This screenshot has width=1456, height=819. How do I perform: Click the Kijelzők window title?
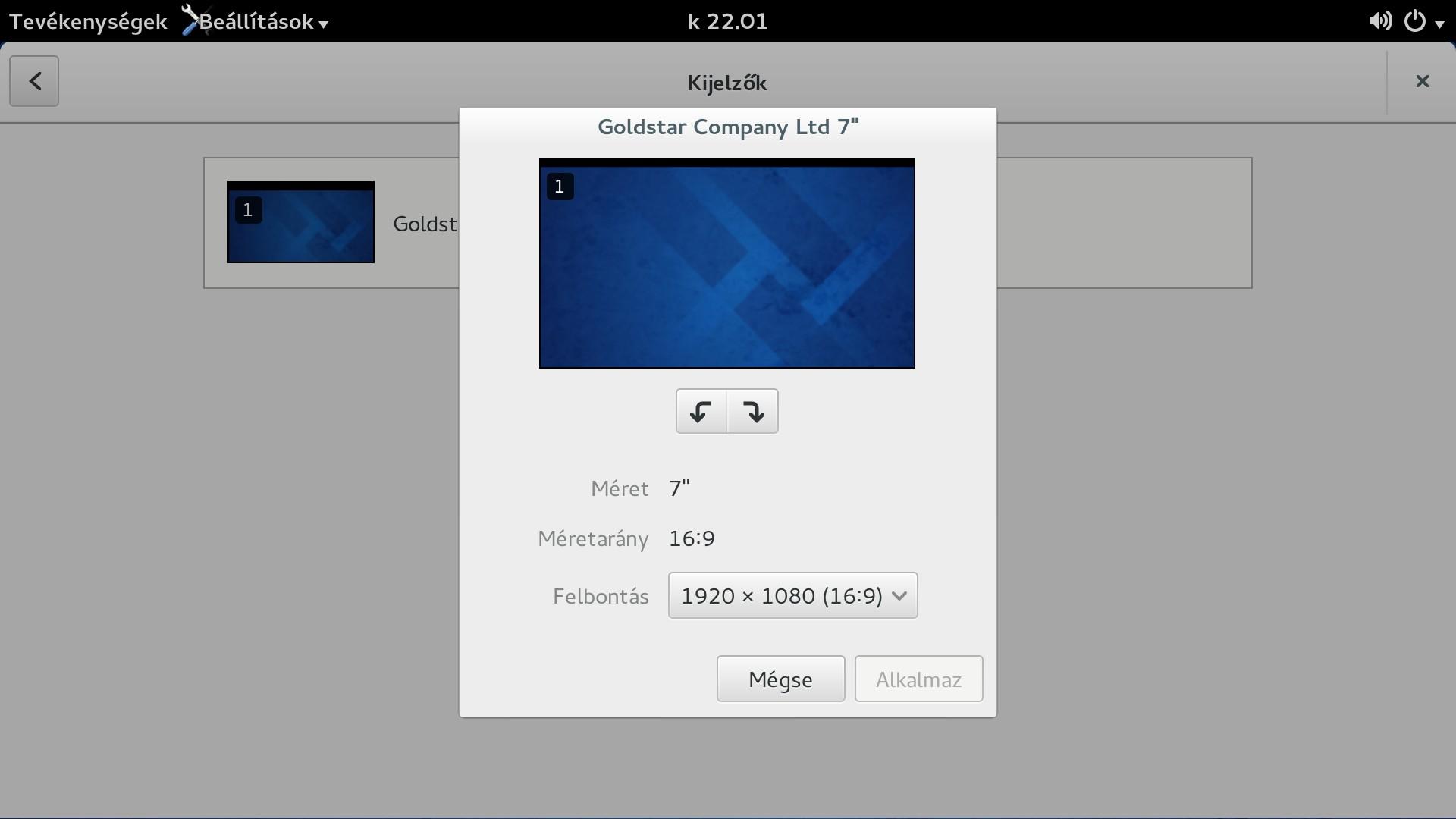tap(726, 82)
